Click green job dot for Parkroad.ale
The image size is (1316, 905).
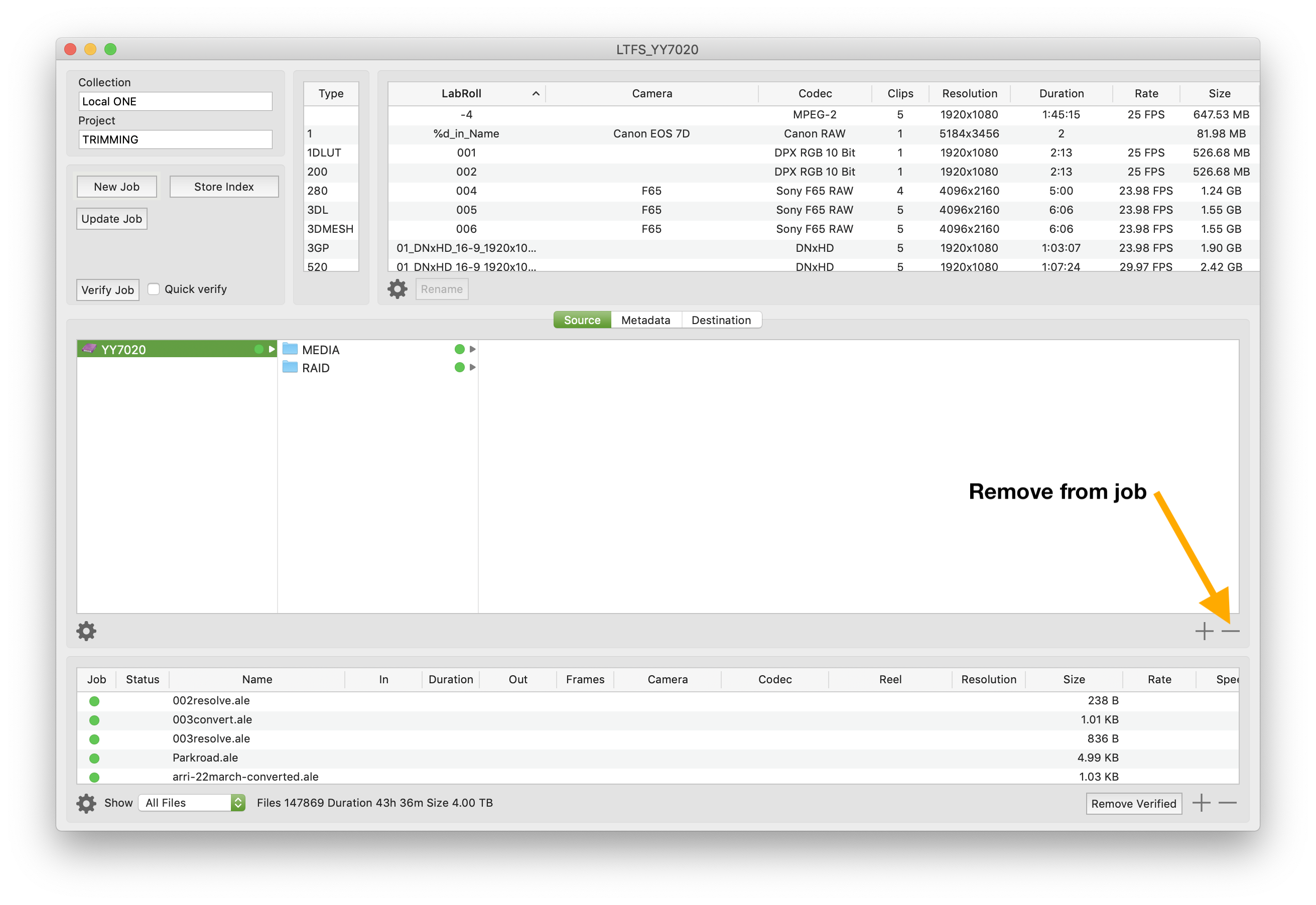[x=94, y=759]
